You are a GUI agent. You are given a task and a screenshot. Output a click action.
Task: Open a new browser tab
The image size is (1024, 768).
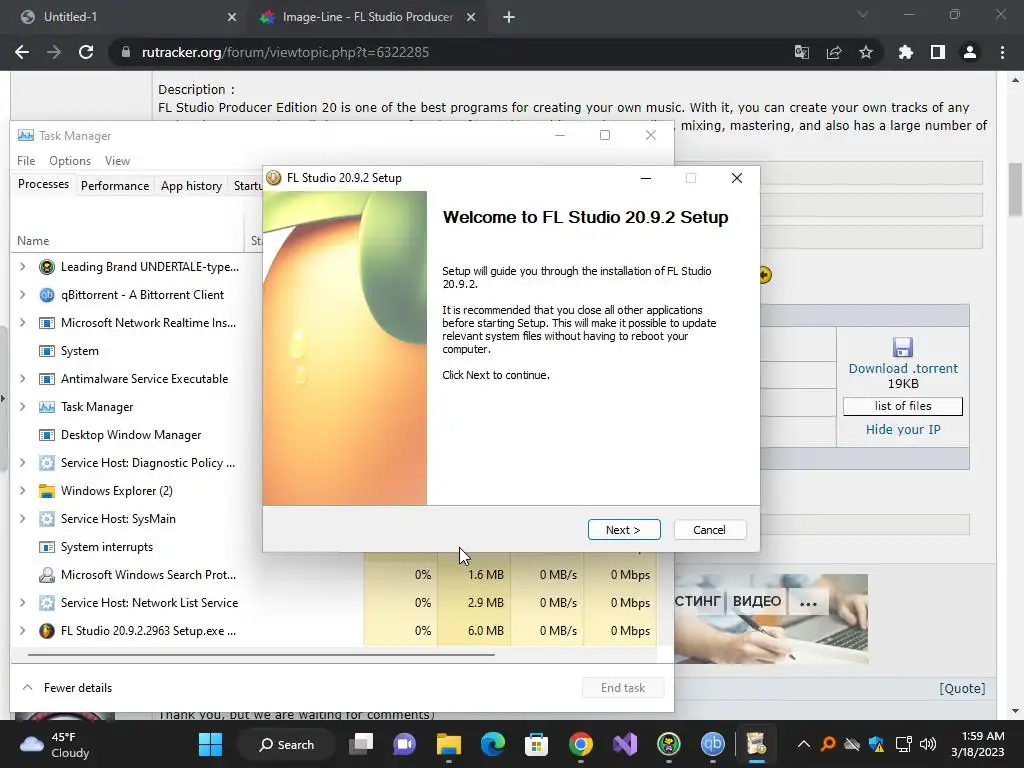(509, 17)
